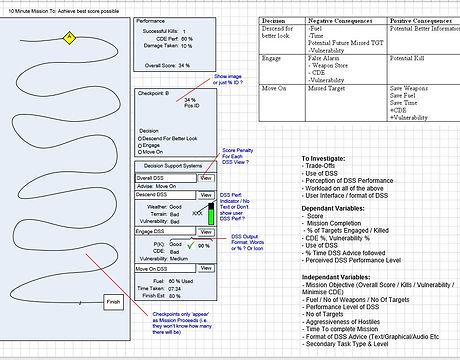
Task: Click View button next to Engage DSS
Action: pyautogui.click(x=206, y=232)
